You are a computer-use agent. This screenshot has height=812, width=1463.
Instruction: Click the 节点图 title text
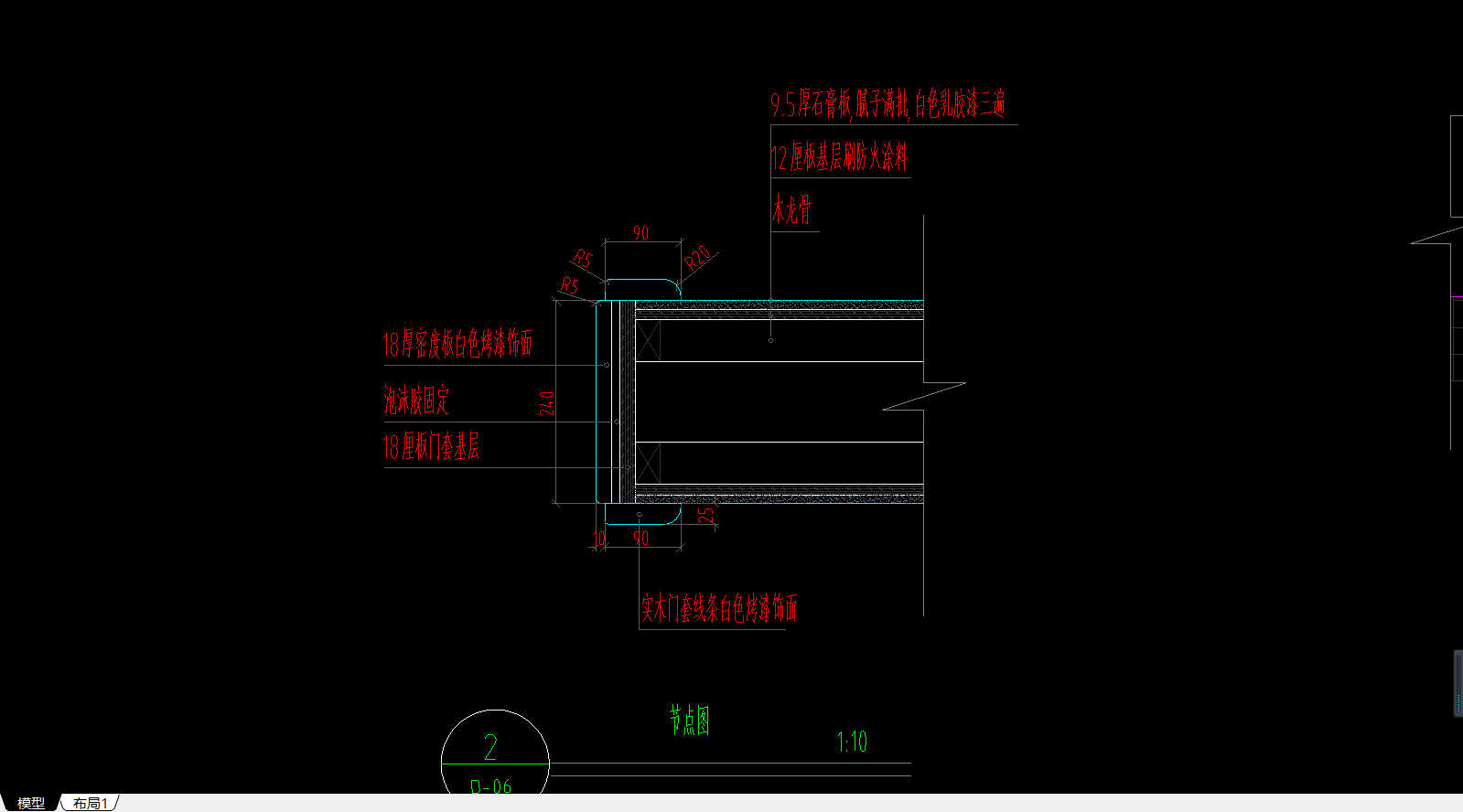click(689, 721)
